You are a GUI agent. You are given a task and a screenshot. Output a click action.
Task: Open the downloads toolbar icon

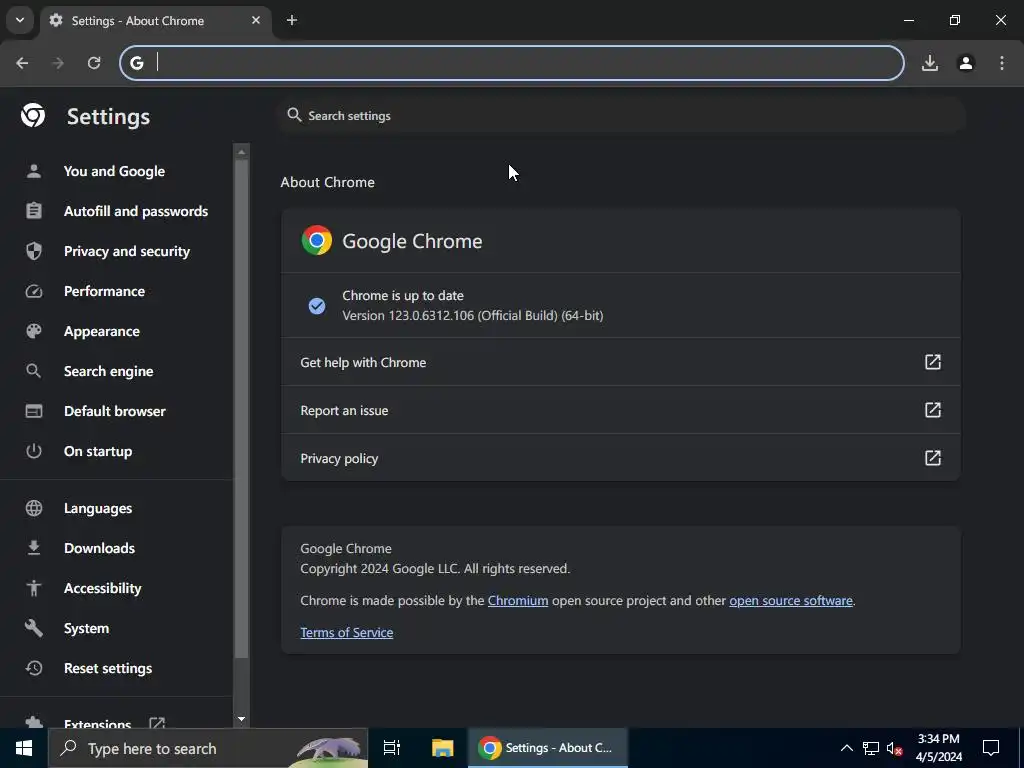tap(930, 63)
